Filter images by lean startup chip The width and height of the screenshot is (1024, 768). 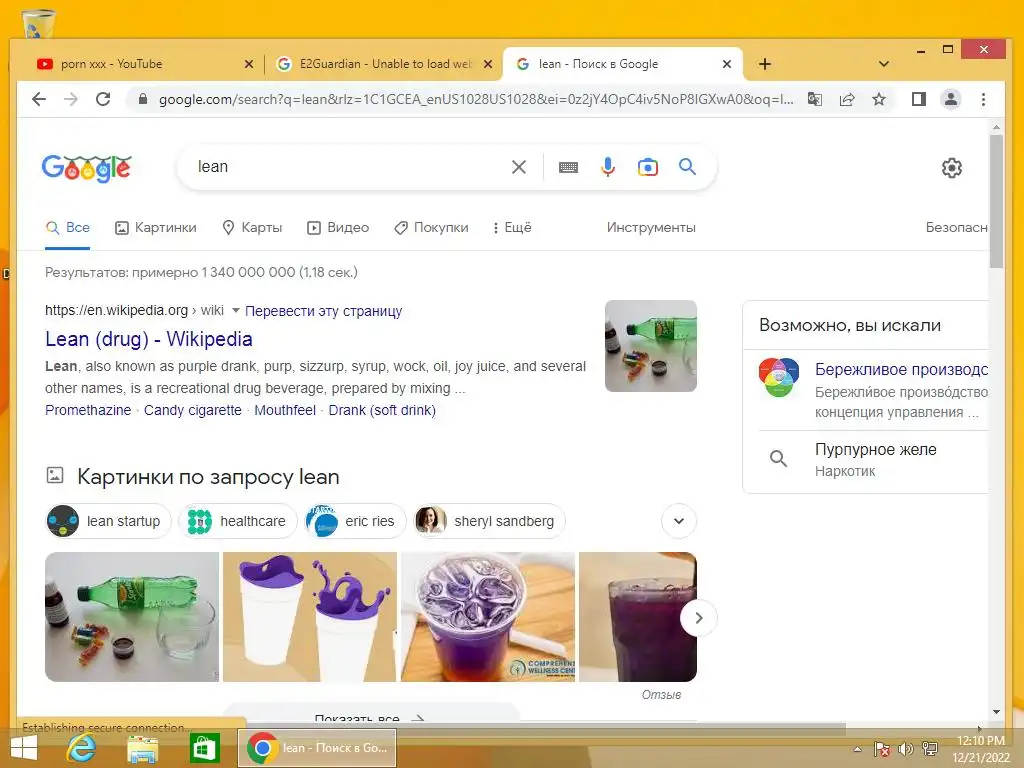tap(108, 521)
